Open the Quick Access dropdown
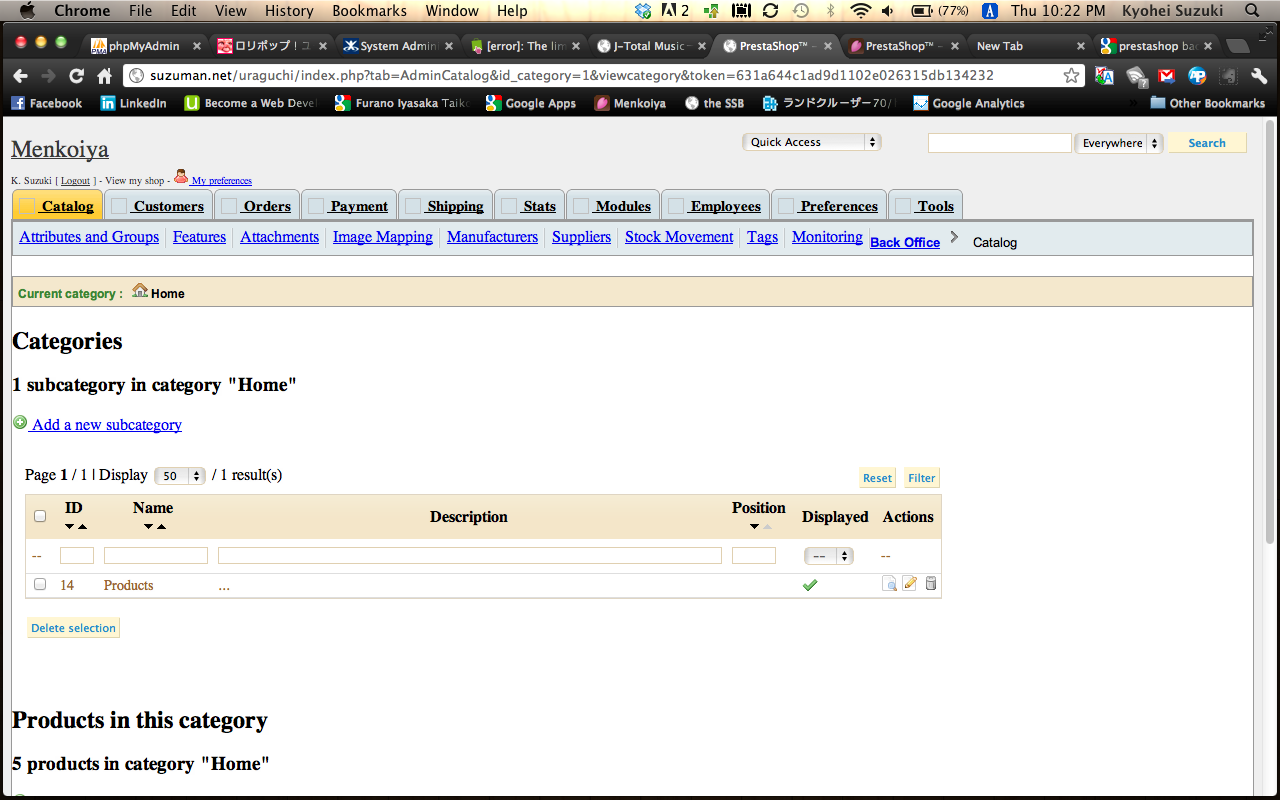 [811, 142]
